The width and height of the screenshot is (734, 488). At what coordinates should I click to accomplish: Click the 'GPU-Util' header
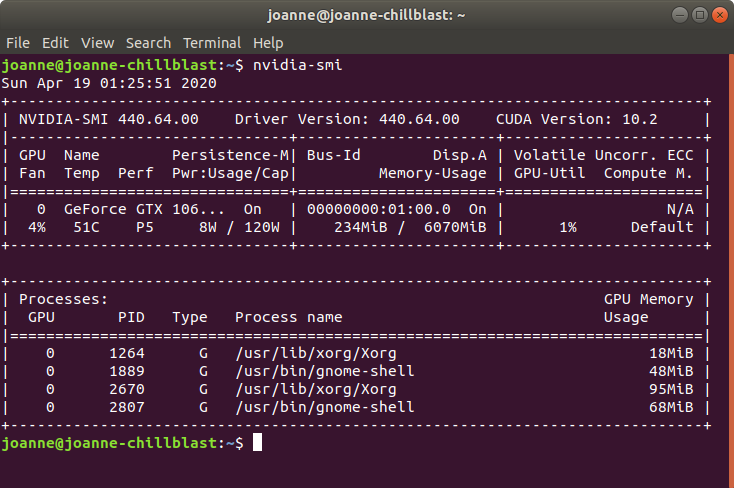tap(550, 174)
